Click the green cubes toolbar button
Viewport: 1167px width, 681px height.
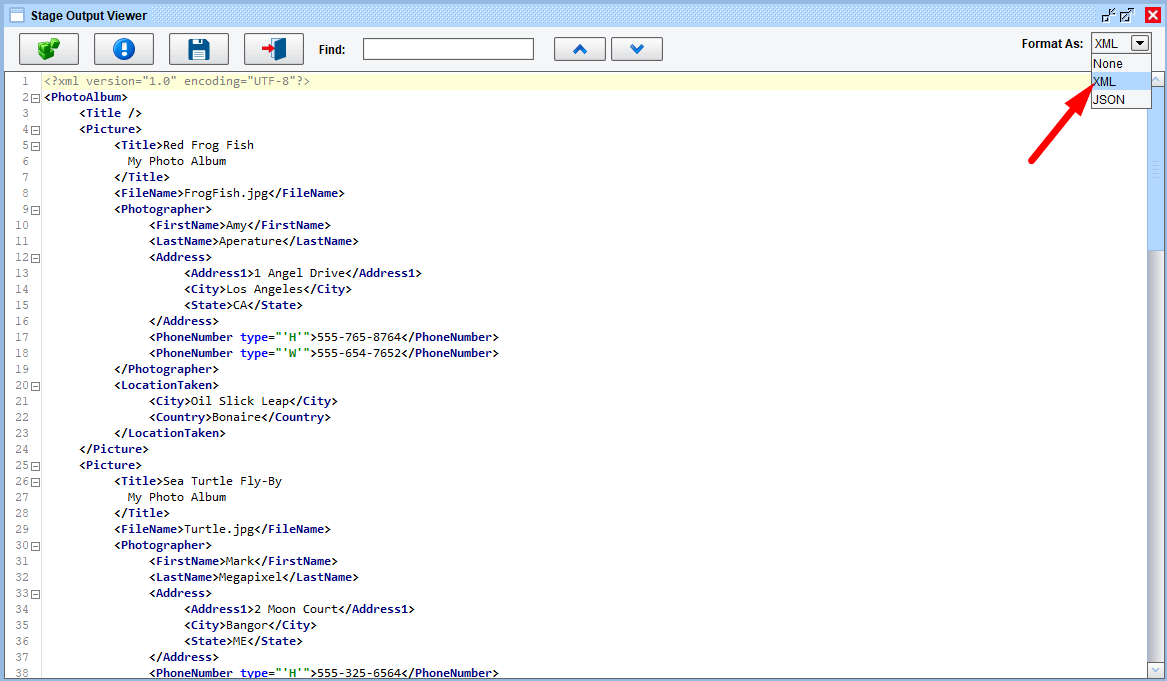coord(49,49)
